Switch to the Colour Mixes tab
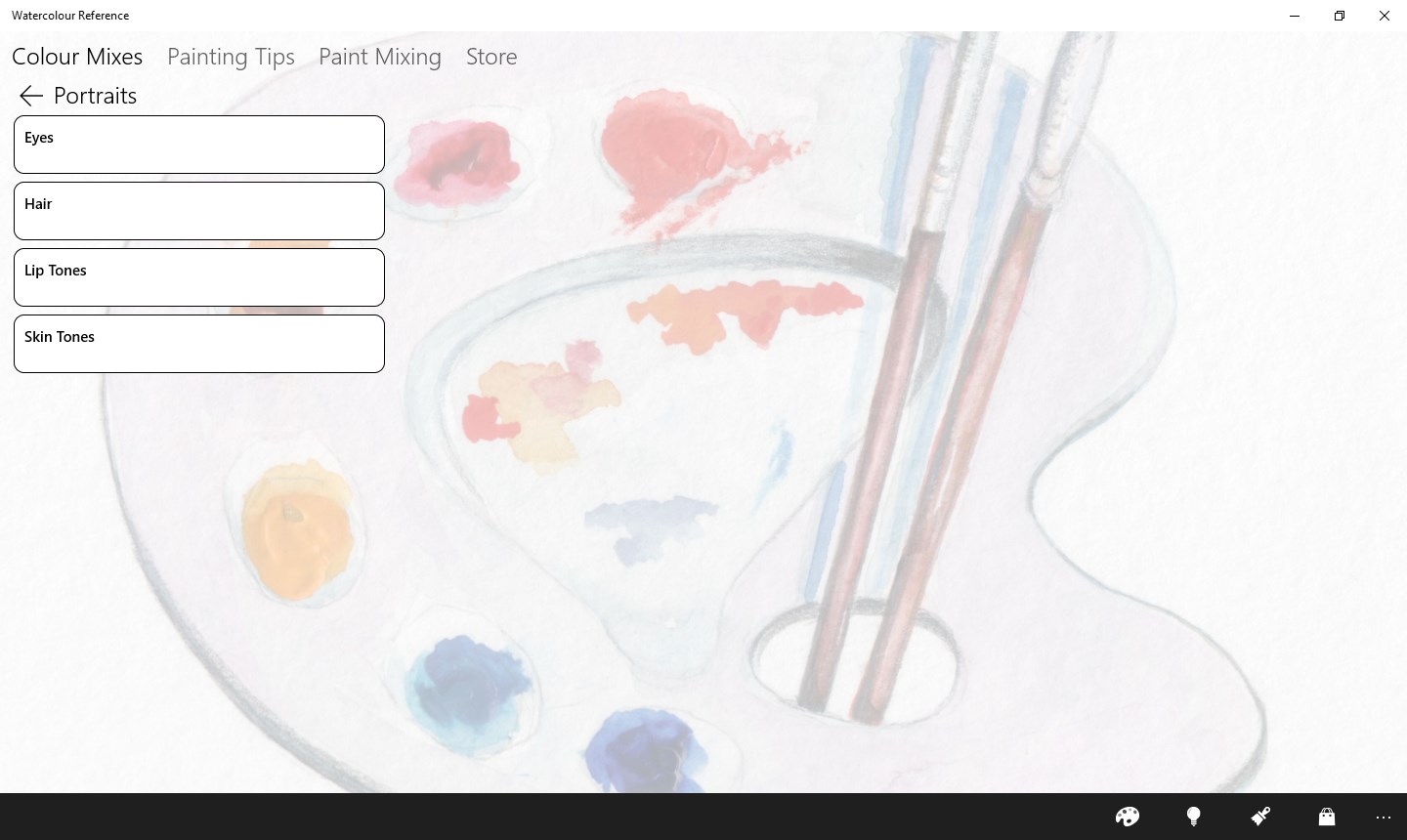1407x840 pixels. pyautogui.click(x=77, y=57)
